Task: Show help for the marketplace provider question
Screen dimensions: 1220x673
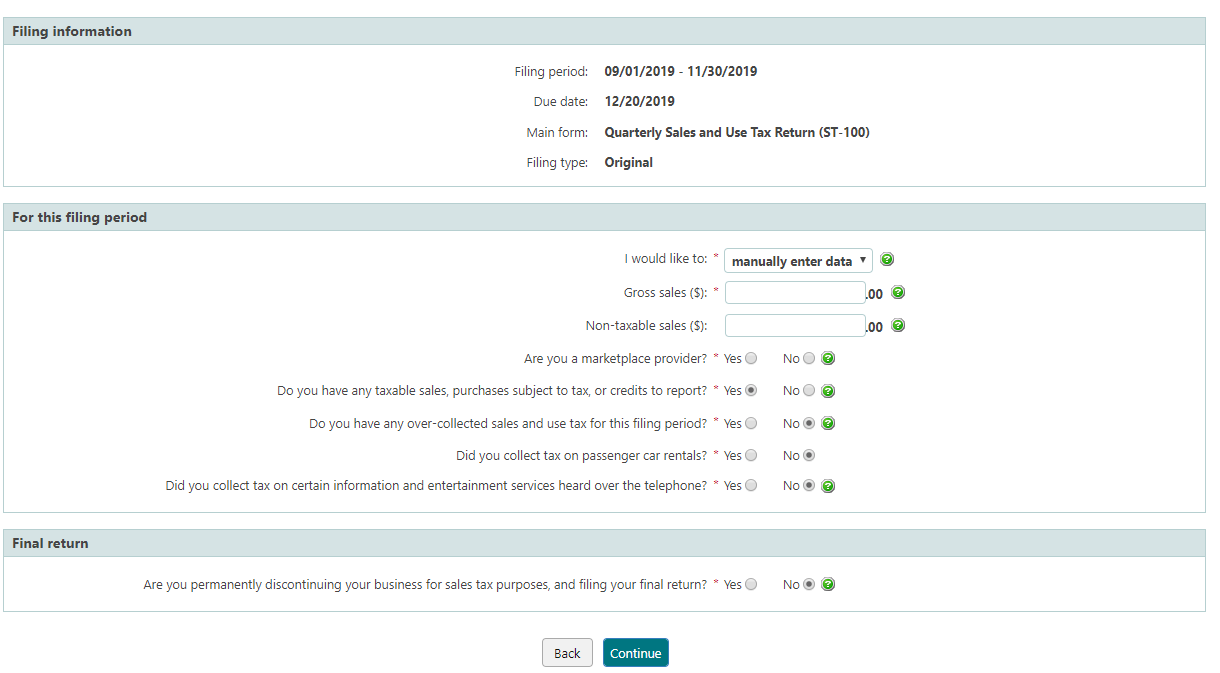Action: click(x=828, y=358)
